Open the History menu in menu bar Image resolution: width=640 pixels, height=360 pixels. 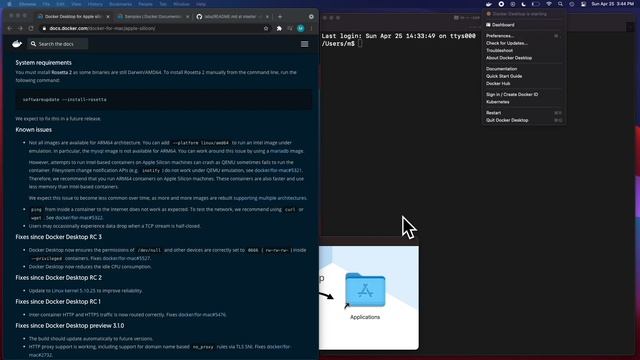point(95,4)
